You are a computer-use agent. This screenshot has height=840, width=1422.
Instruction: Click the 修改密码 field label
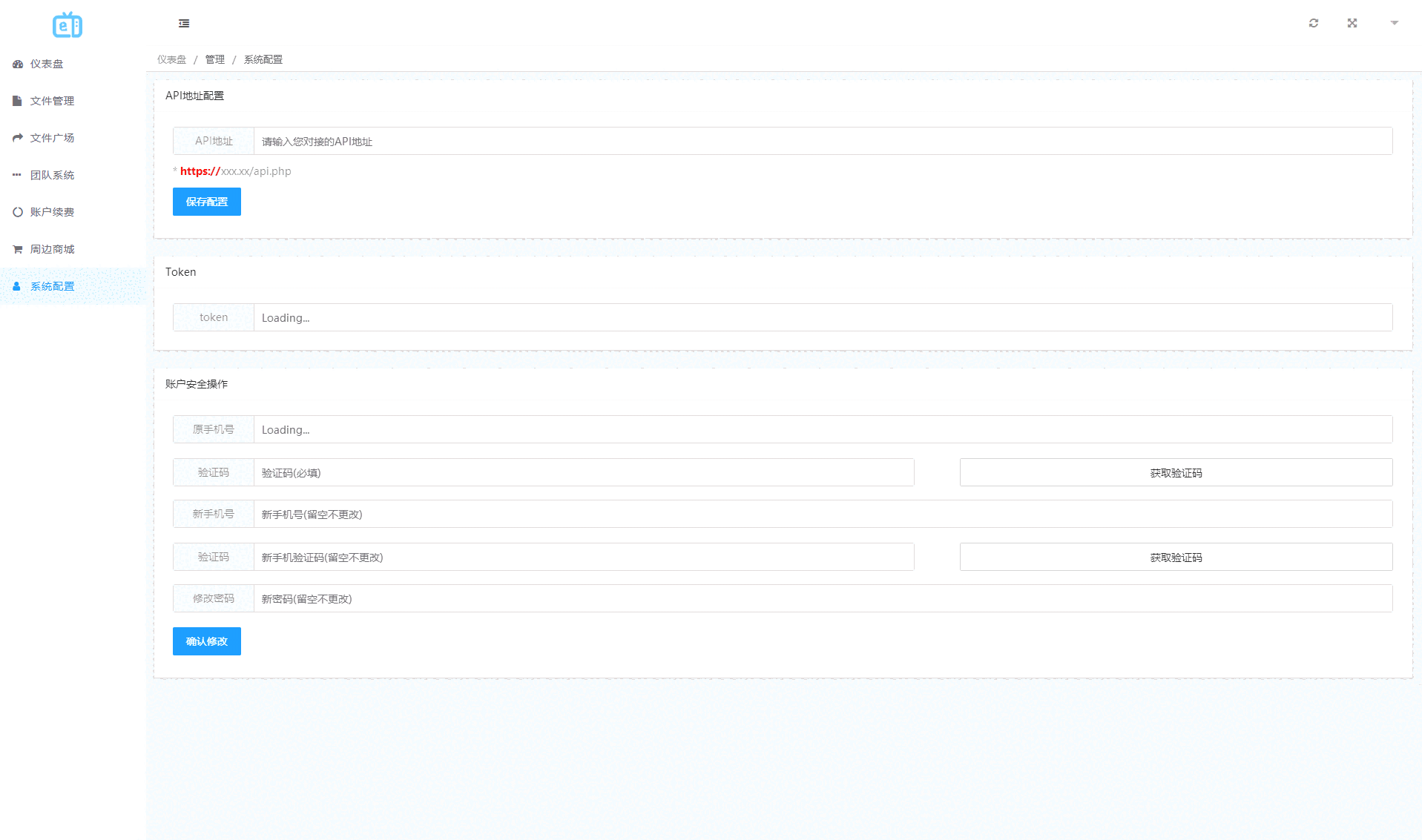214,598
